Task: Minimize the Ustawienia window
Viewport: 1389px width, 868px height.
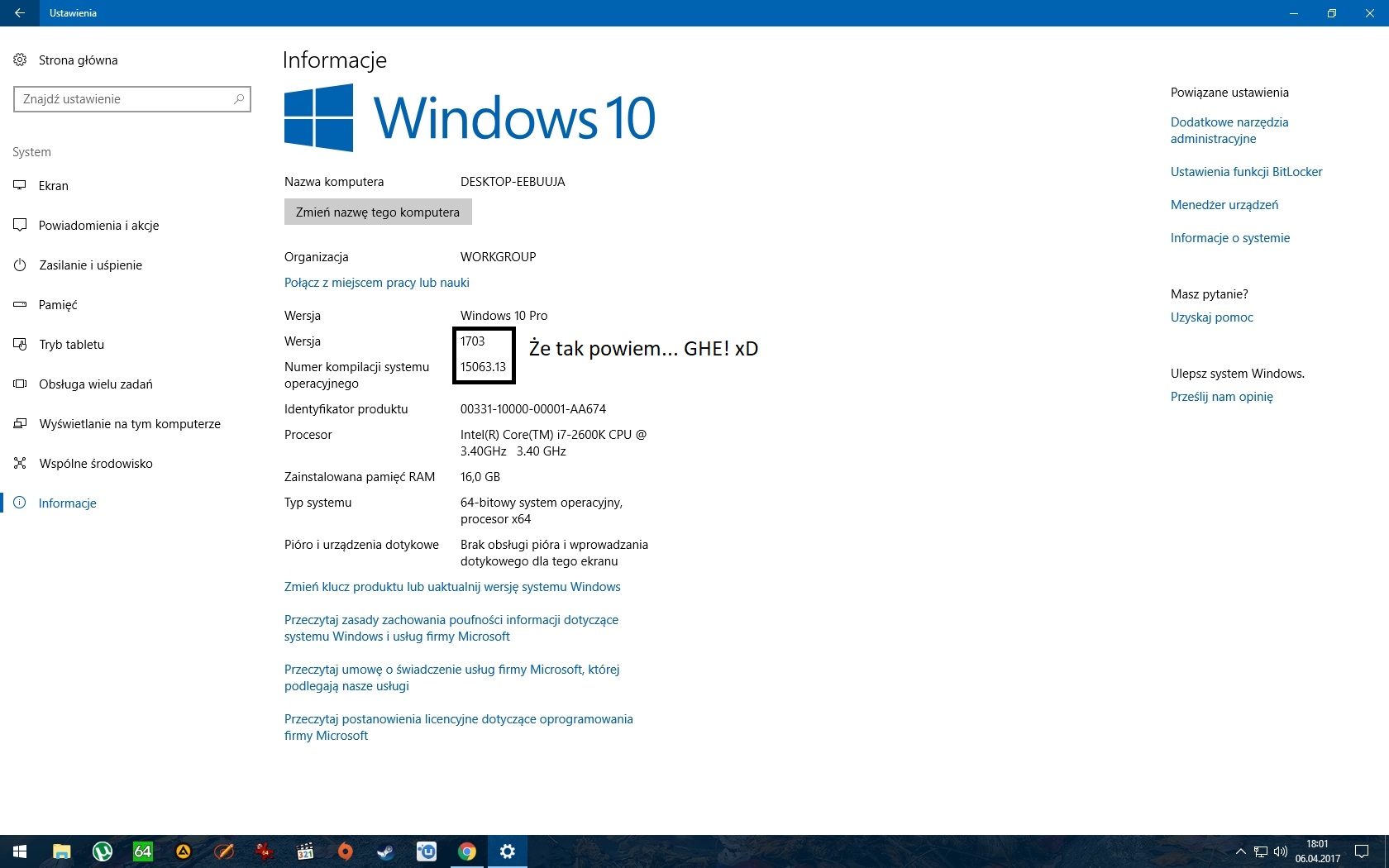Action: pos(1294,13)
